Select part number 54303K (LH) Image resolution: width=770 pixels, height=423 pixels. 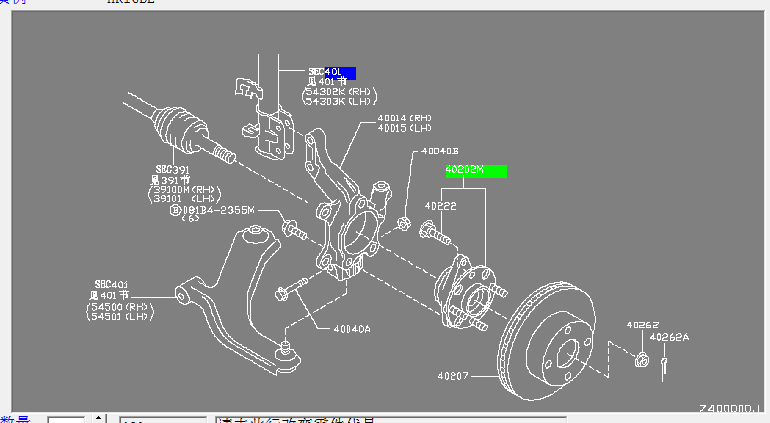tap(339, 102)
